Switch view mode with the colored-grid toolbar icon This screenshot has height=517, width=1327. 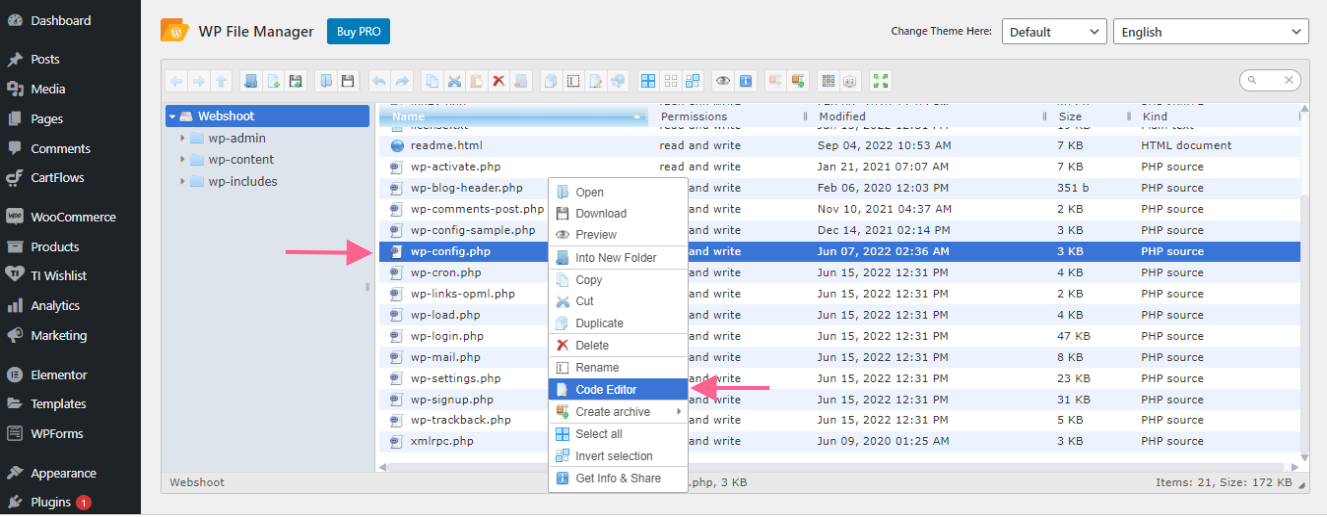(828, 81)
